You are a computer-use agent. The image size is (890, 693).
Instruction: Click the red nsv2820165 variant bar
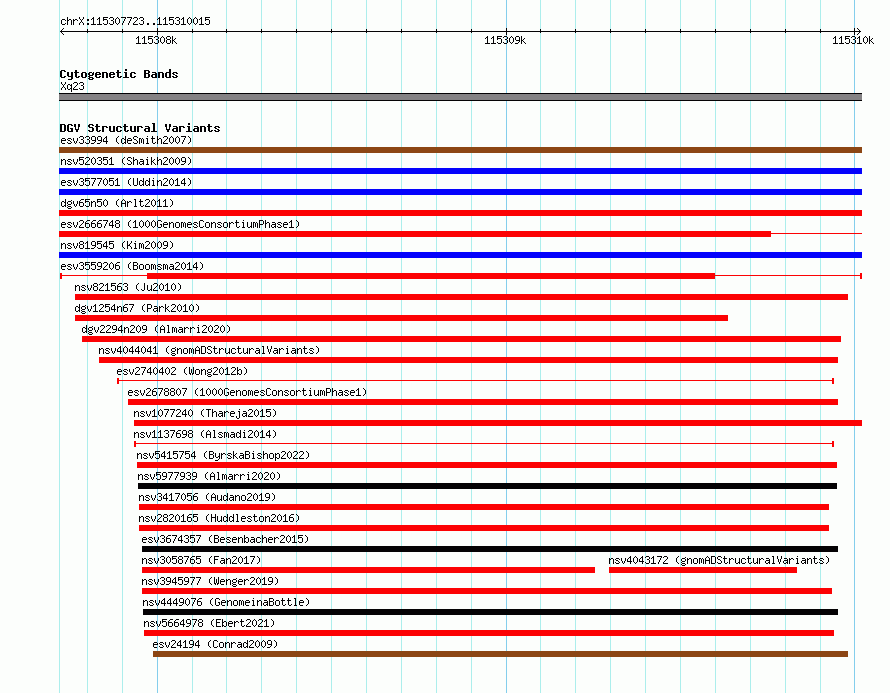click(484, 528)
